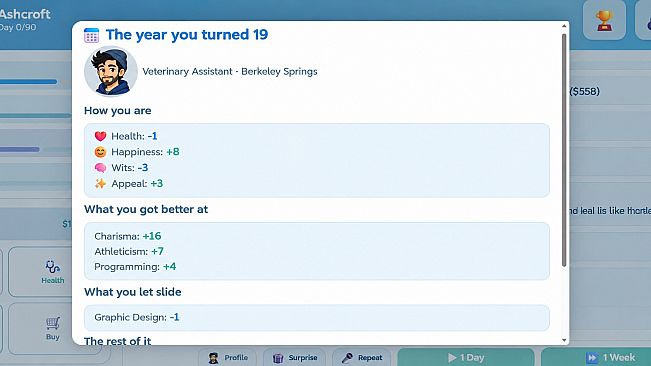Click the Graphic Design skill row

point(317,317)
